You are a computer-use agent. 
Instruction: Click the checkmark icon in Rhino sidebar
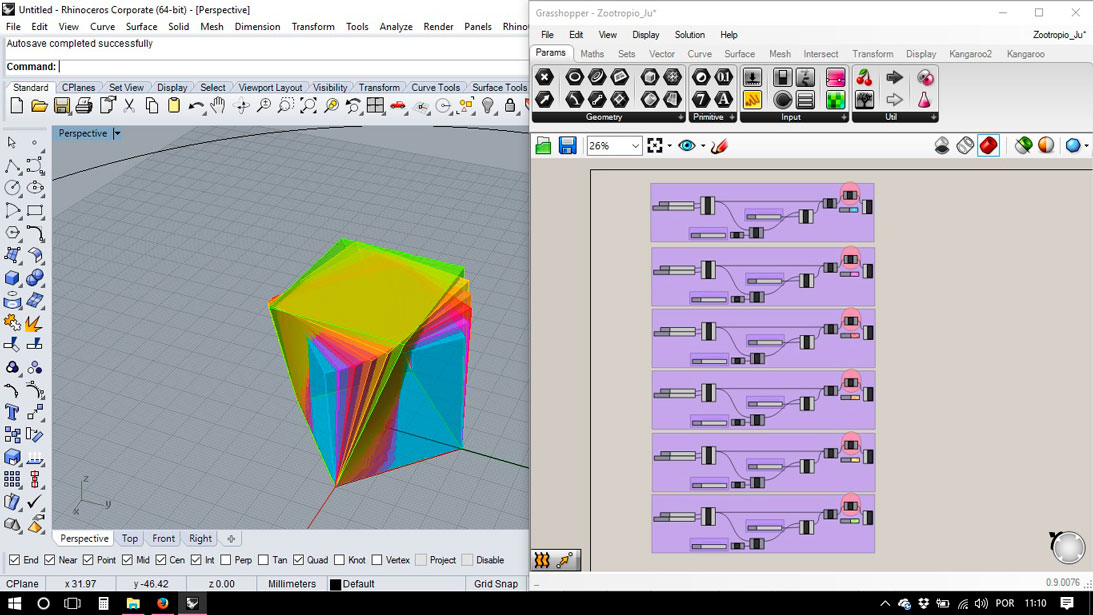(35, 502)
